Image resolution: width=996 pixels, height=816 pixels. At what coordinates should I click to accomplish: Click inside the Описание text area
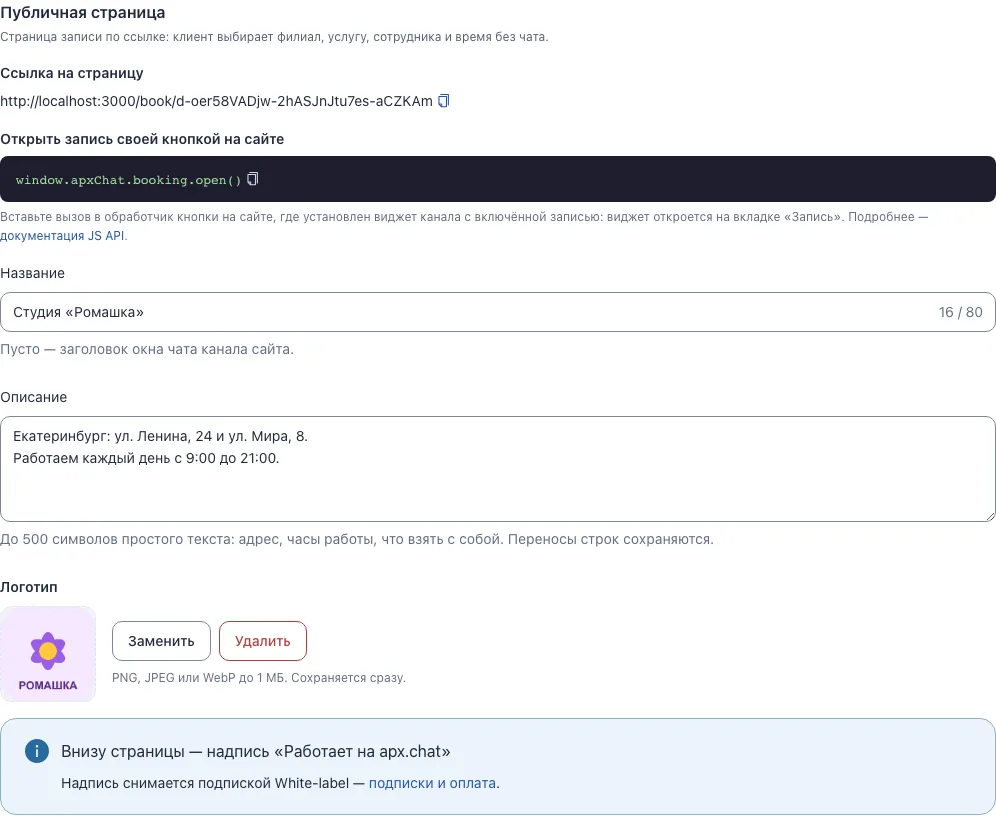pyautogui.click(x=498, y=469)
